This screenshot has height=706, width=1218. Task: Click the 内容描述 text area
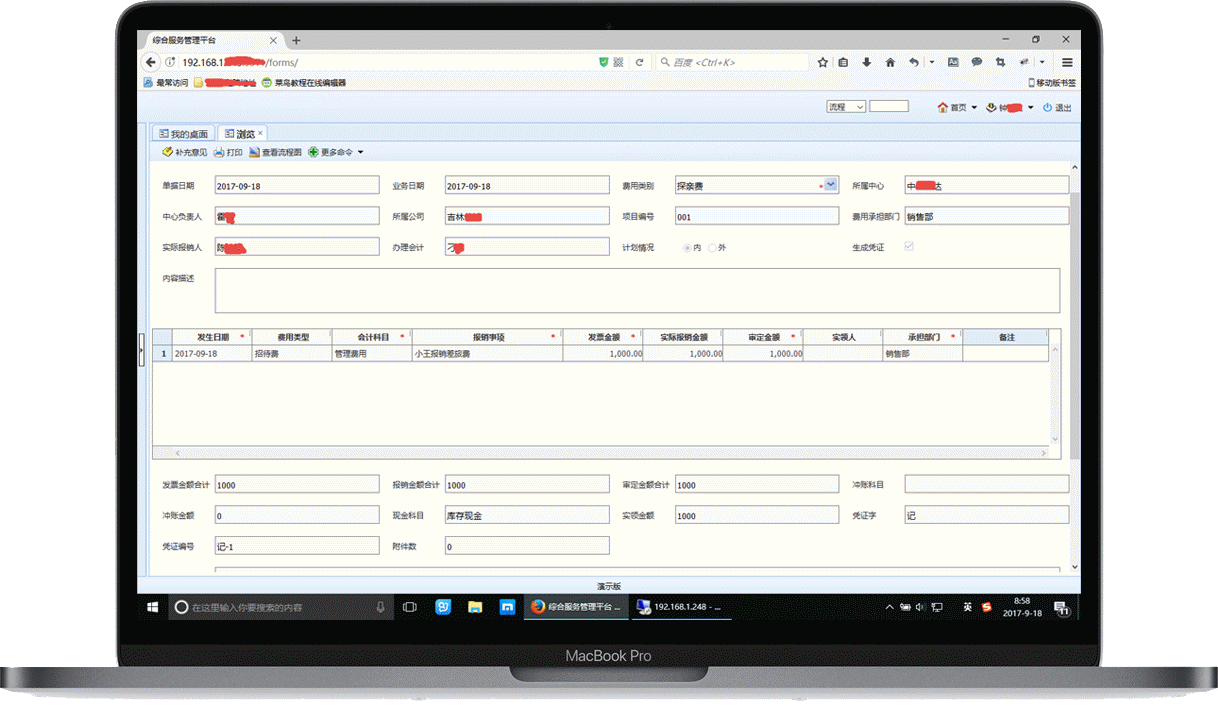pos(638,291)
